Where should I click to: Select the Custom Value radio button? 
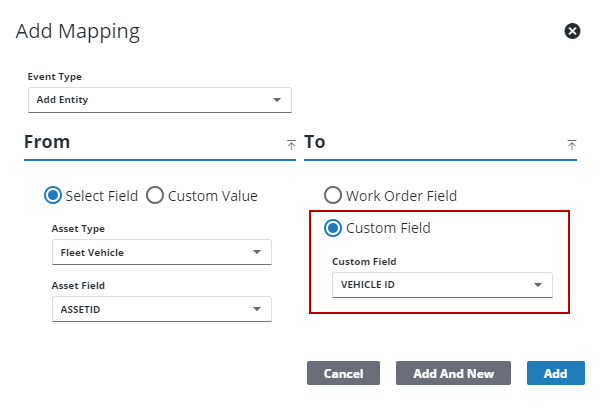155,196
